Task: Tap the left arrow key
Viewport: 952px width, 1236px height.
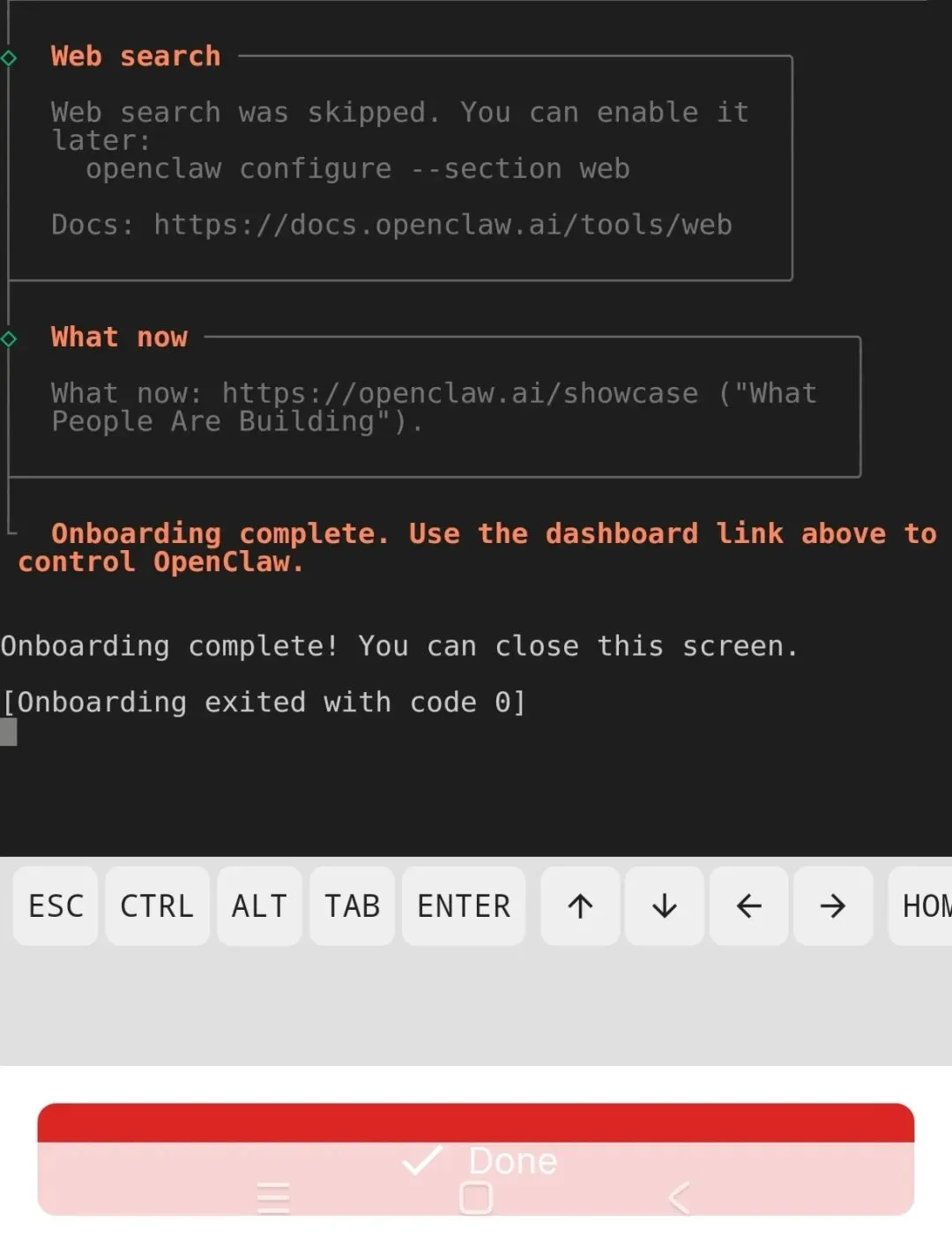Action: point(748,905)
